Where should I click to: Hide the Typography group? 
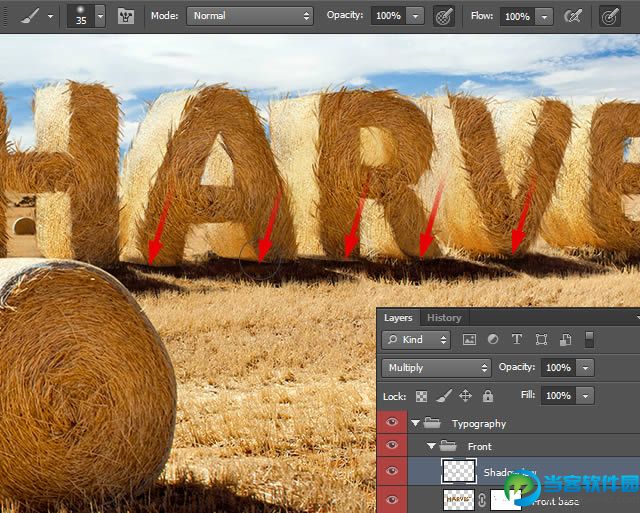pos(392,424)
